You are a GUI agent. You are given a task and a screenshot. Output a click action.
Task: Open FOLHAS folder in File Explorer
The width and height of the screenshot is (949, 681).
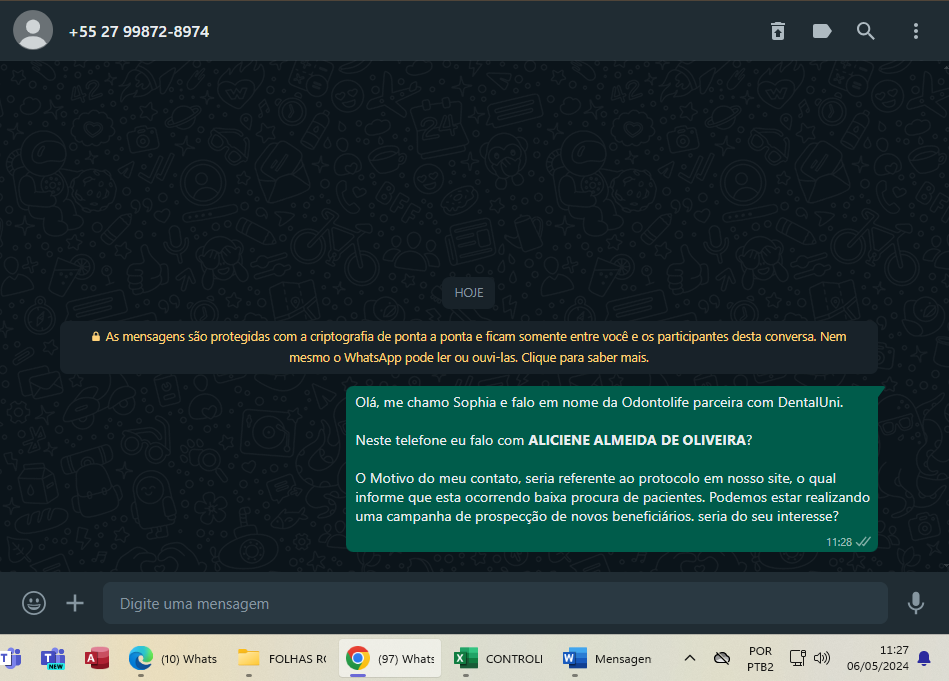[282, 658]
